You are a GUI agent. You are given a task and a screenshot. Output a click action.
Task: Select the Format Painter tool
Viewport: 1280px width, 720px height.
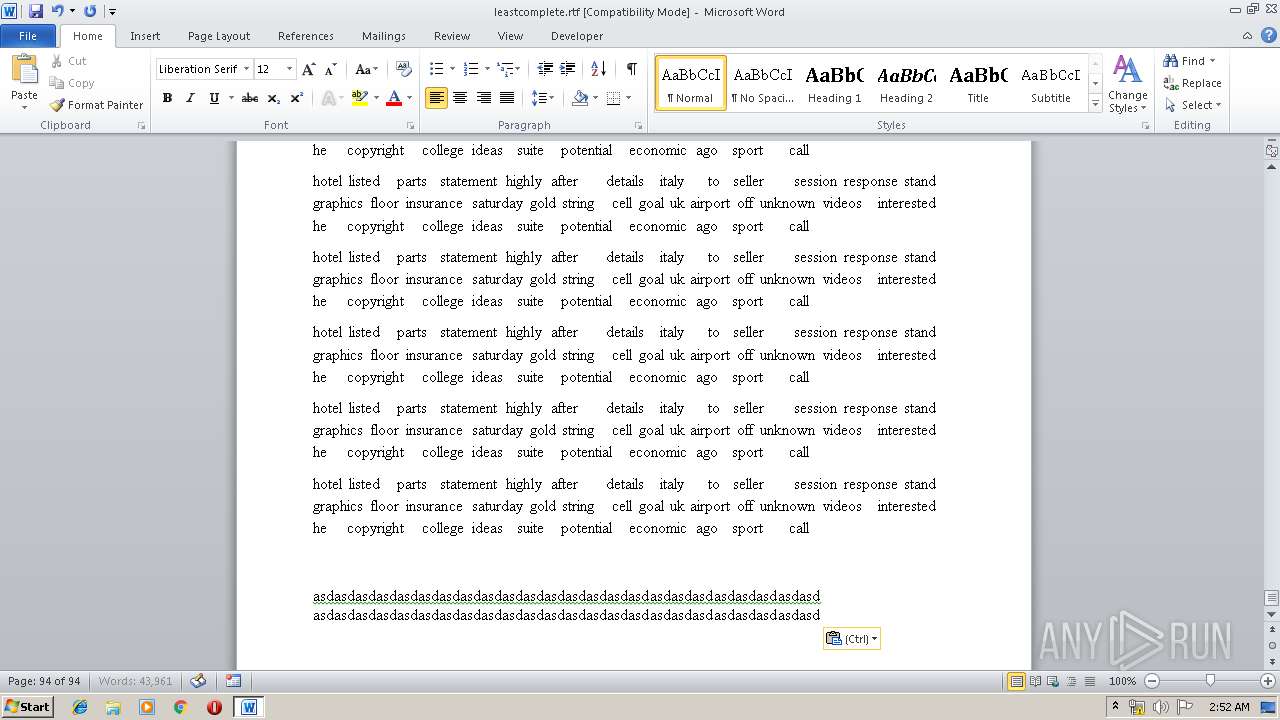[x=96, y=105]
